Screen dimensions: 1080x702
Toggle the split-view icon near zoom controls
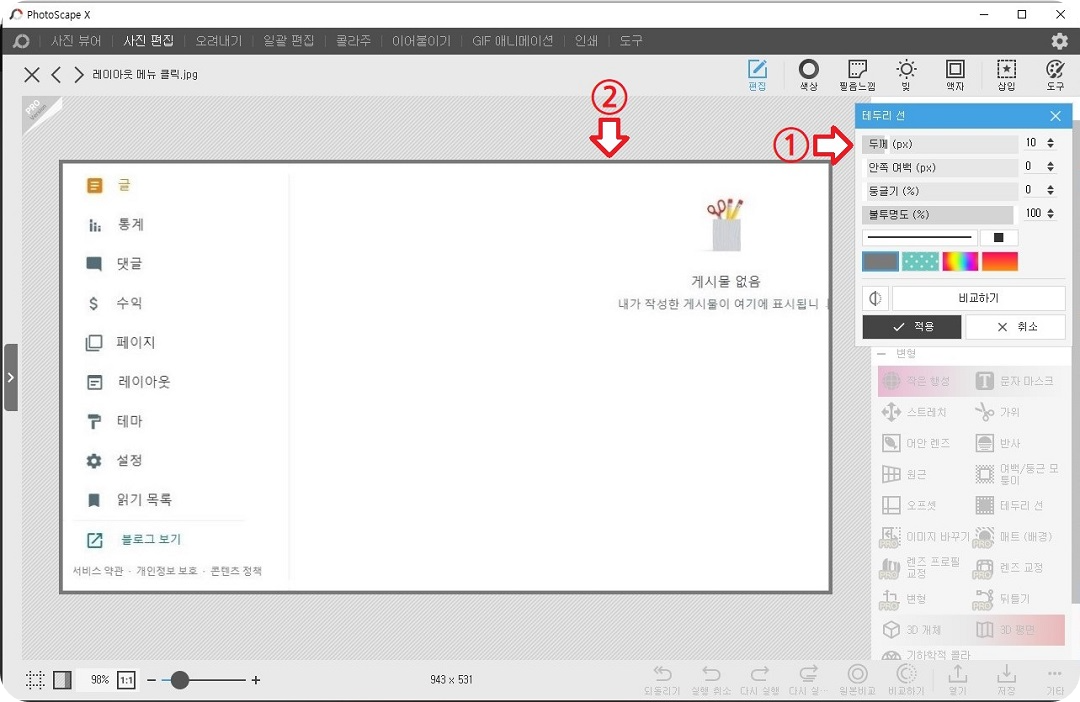[62, 680]
